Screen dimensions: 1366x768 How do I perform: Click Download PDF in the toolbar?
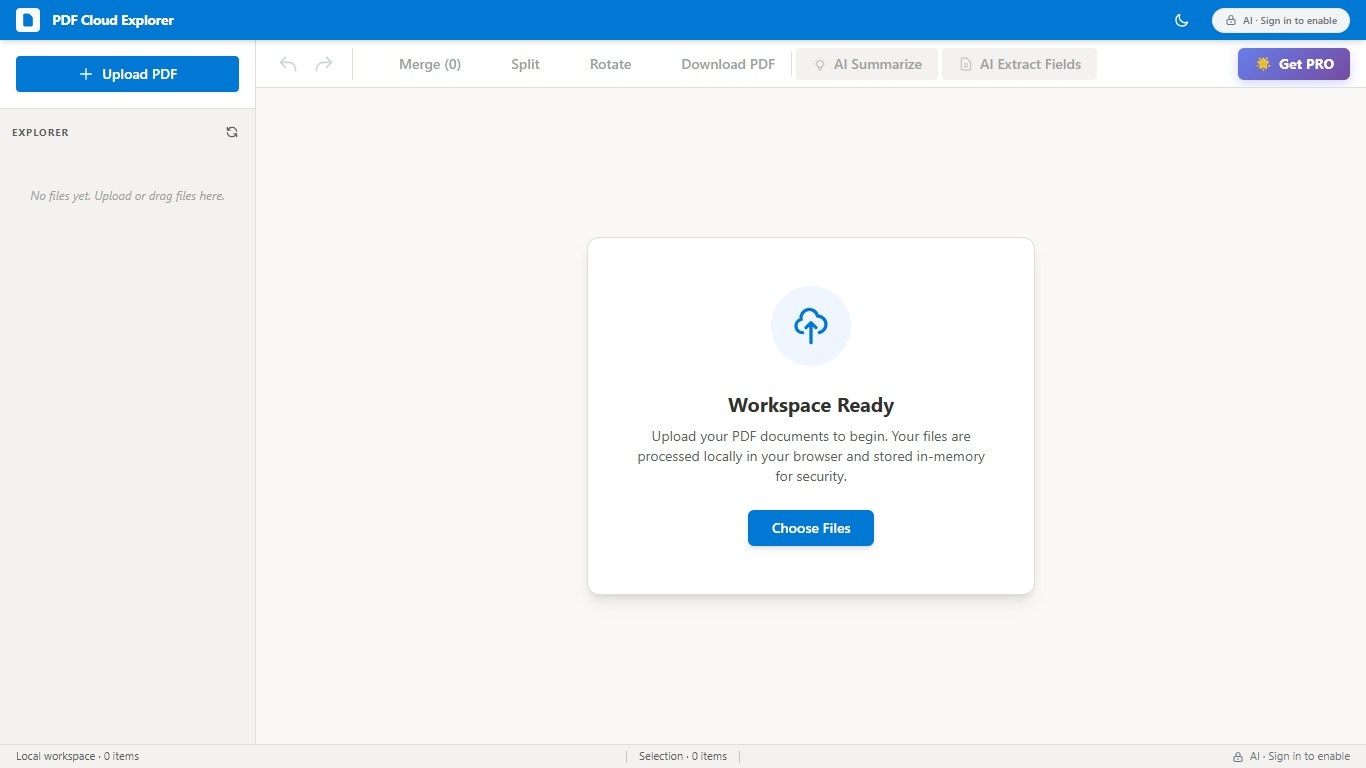tap(727, 63)
